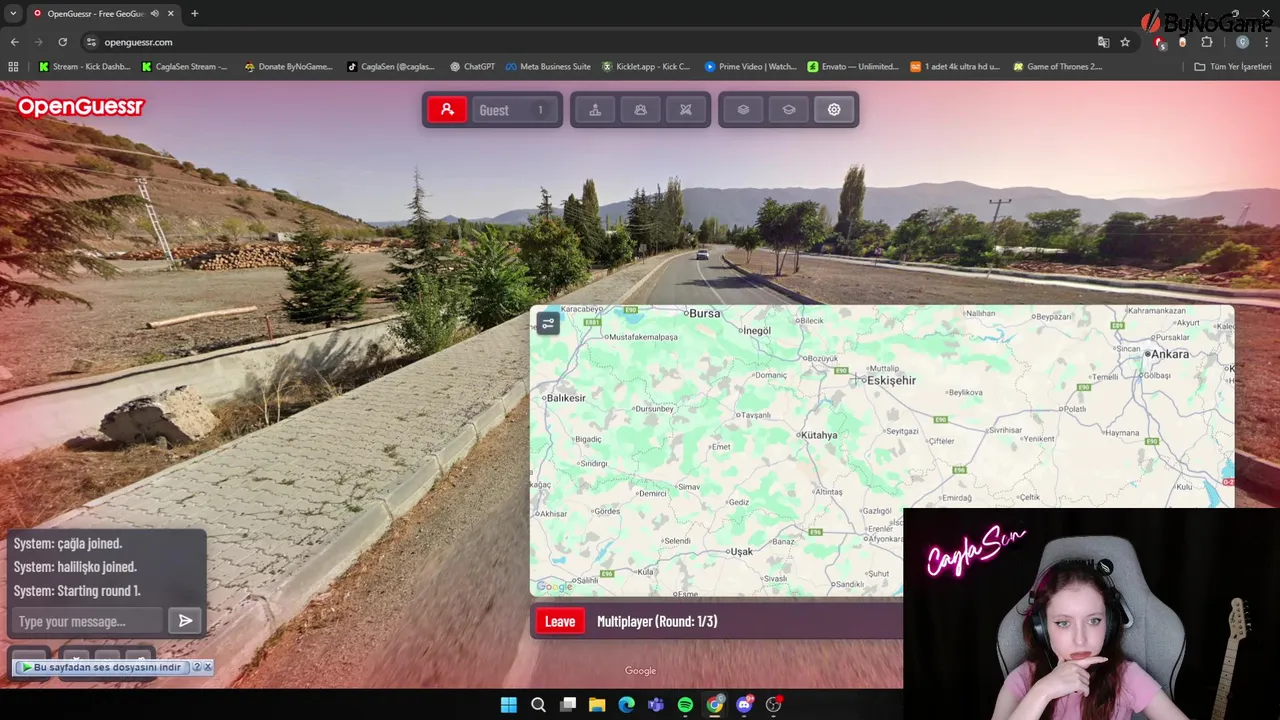Open Task View on taskbar

click(568, 705)
